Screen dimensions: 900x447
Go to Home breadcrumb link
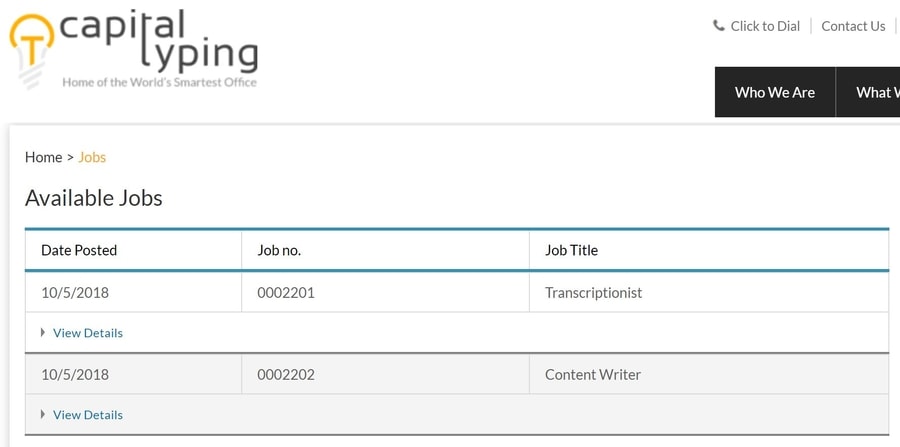click(x=44, y=157)
